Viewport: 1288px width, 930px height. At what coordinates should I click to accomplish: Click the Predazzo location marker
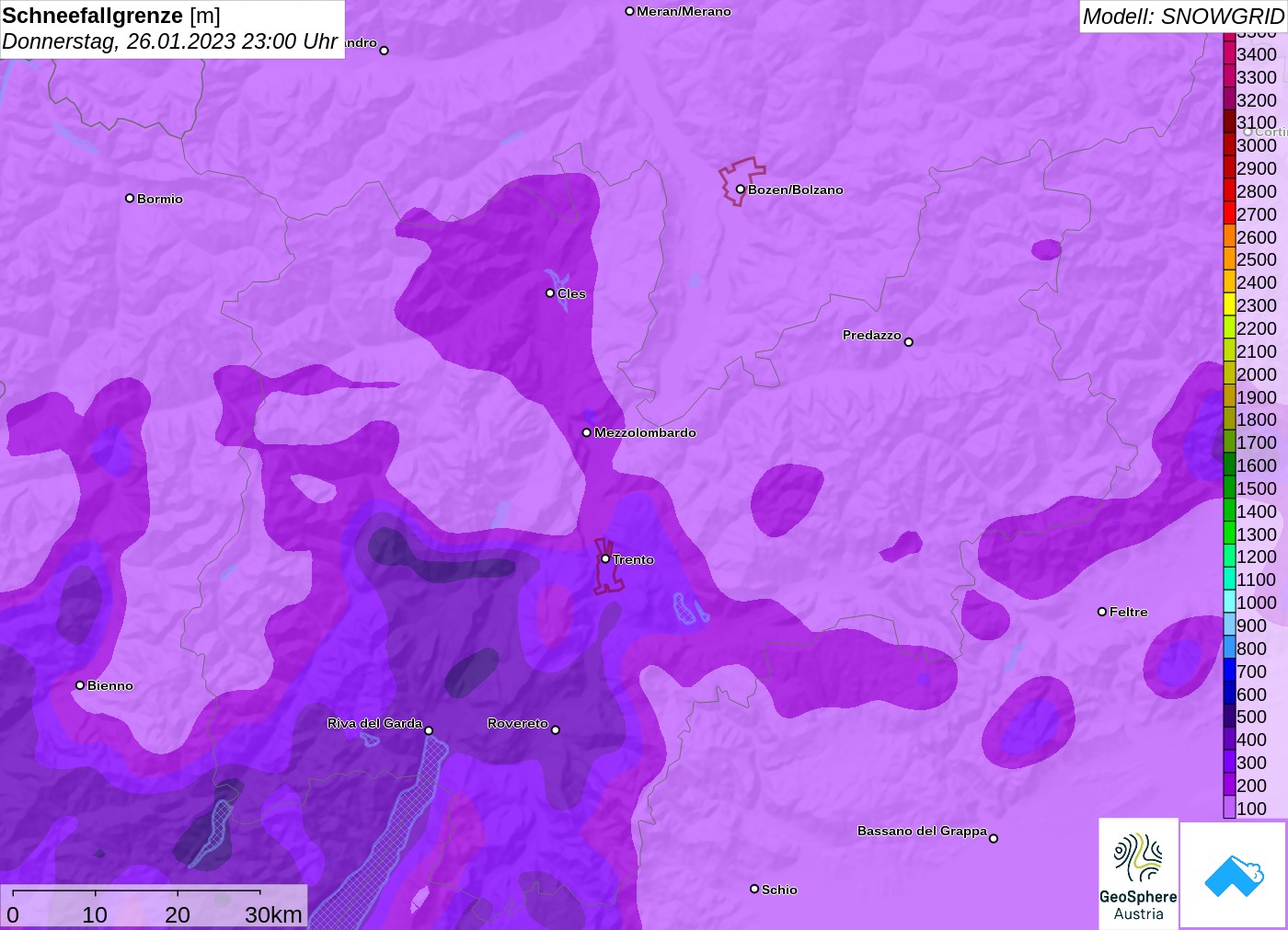pyautogui.click(x=909, y=342)
